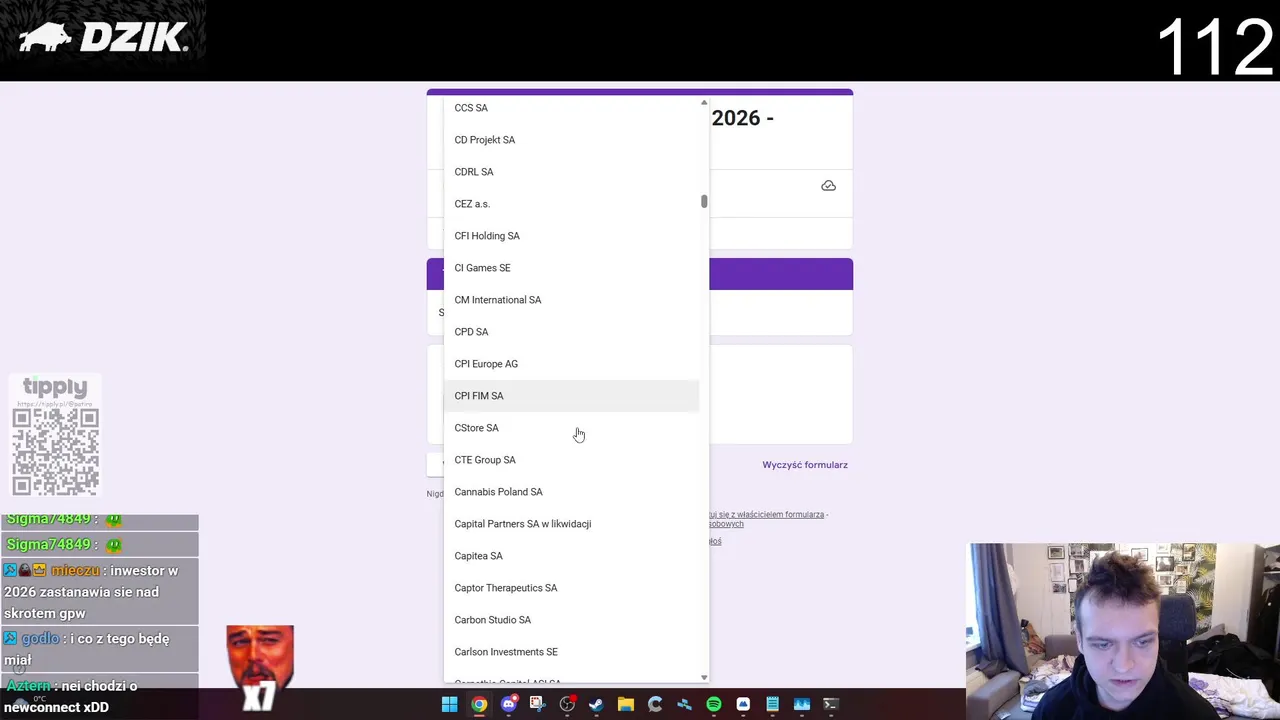
Task: Pick CPD SA from the list
Action: click(571, 332)
